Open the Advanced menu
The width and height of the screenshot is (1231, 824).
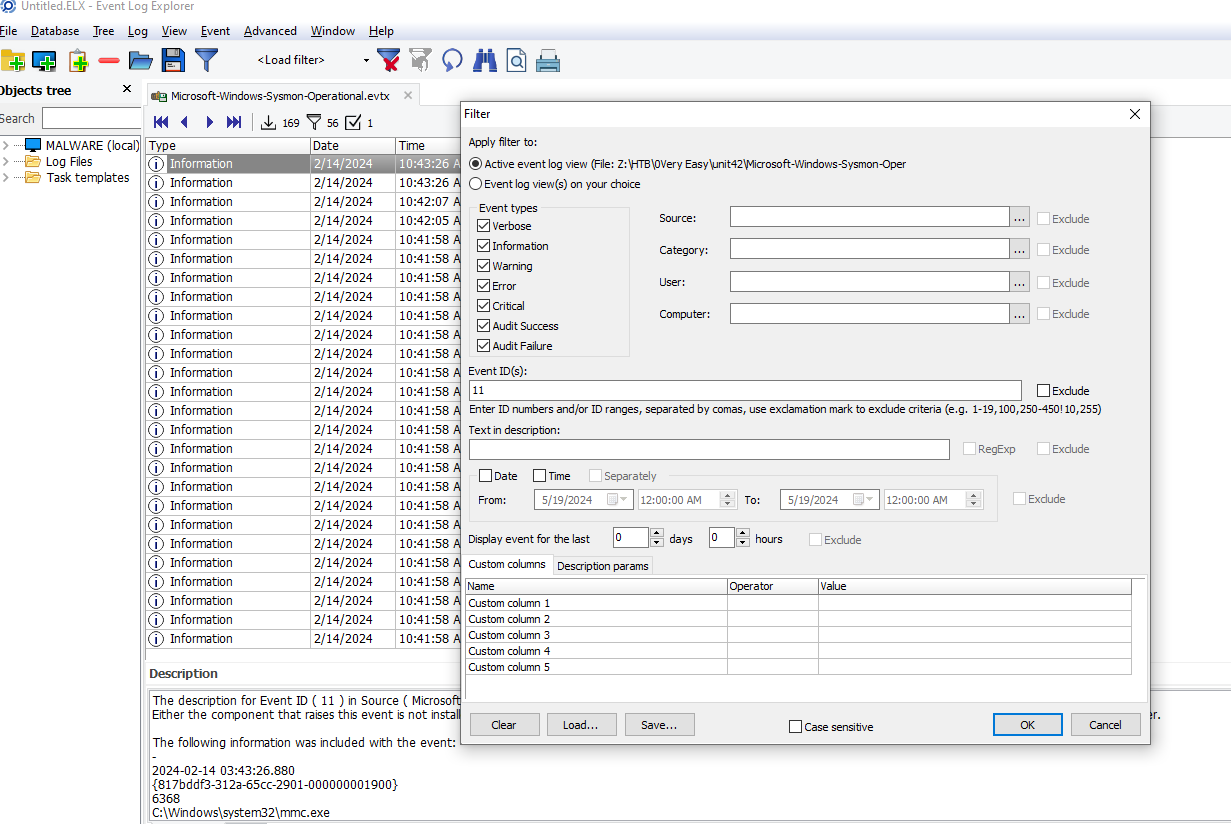point(270,31)
